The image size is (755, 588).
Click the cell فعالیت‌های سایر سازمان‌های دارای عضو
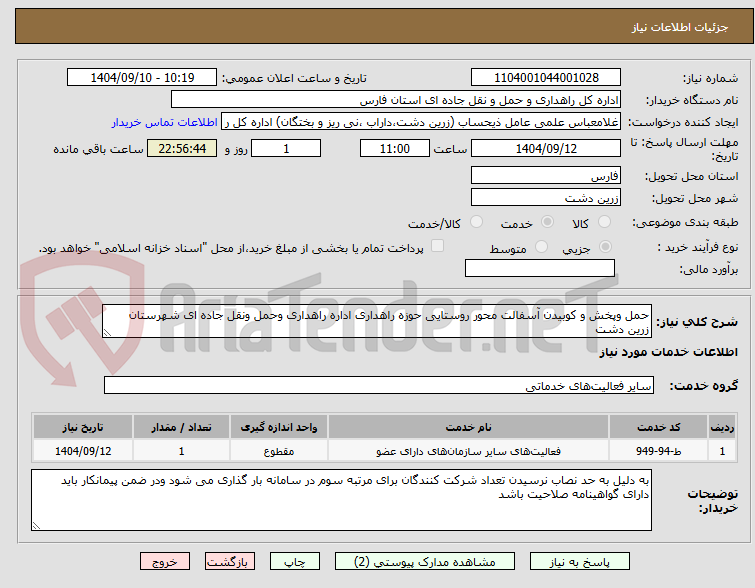click(x=469, y=451)
